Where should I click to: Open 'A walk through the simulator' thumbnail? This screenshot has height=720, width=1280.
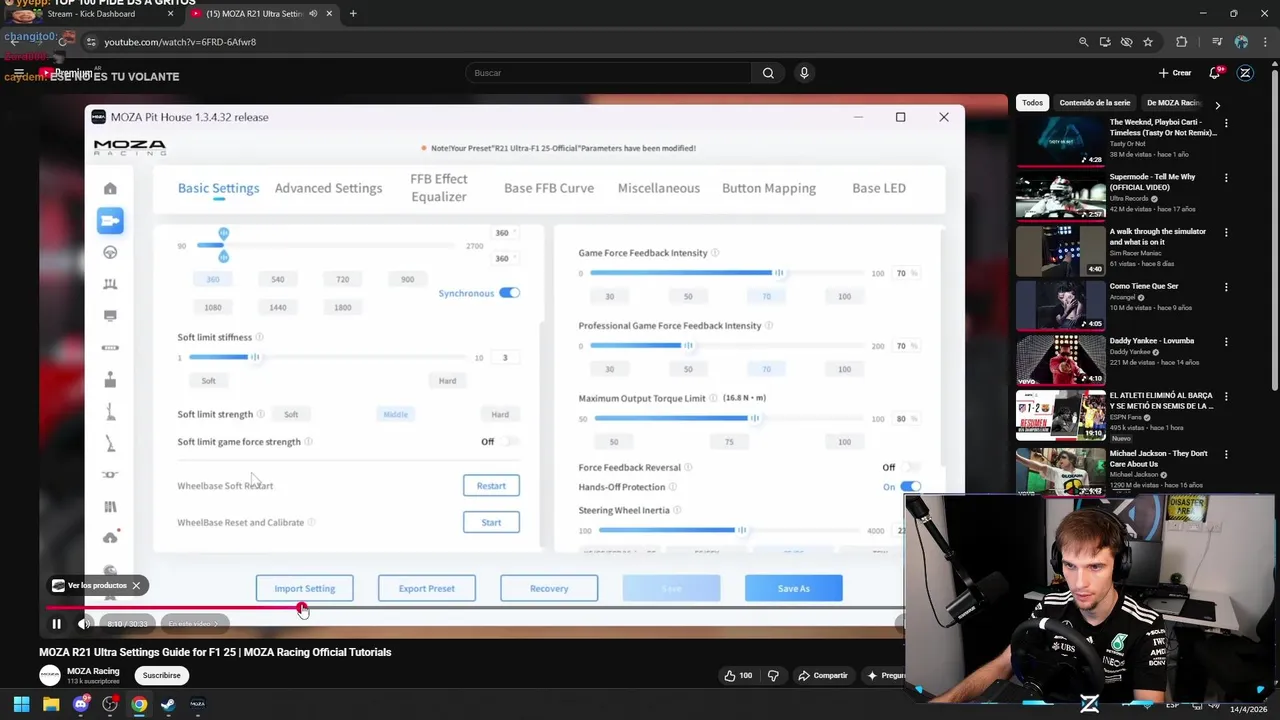tap(1061, 251)
